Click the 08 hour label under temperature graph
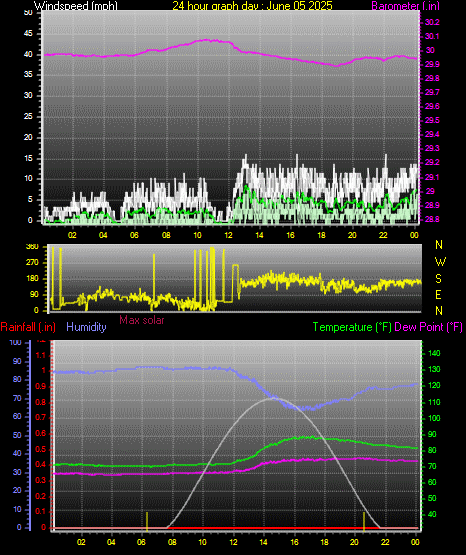The width and height of the screenshot is (466, 555). pos(172,542)
